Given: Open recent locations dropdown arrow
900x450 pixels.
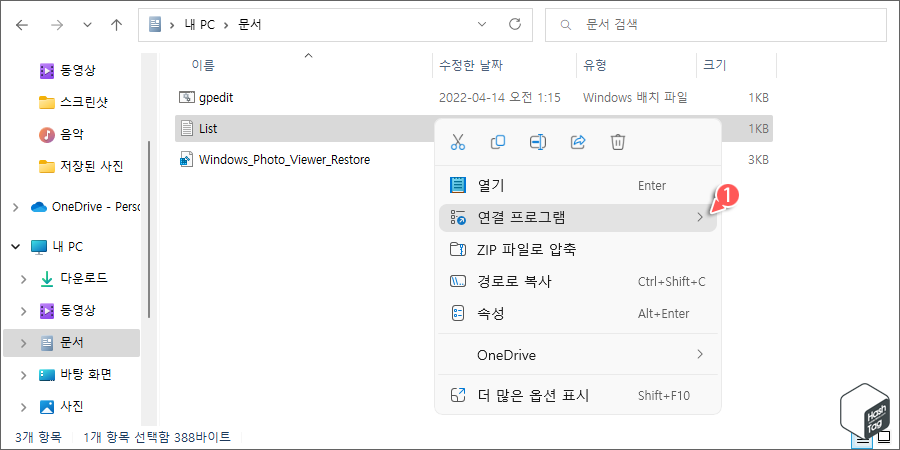Looking at the screenshot, I should 87,25.
